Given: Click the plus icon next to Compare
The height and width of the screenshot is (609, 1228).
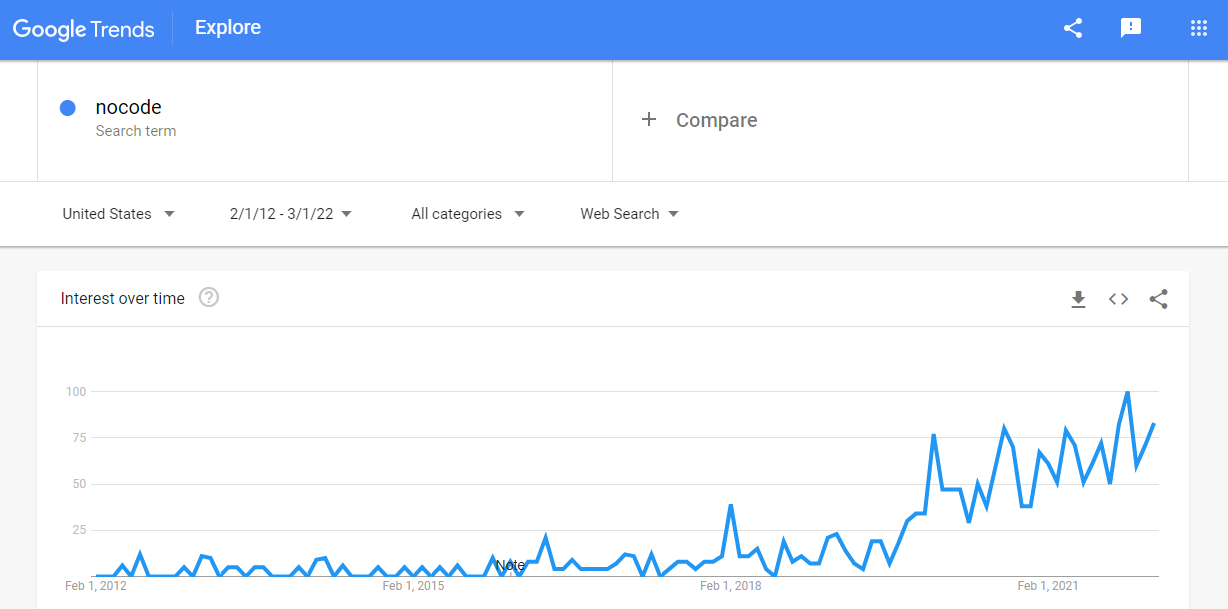Looking at the screenshot, I should [x=649, y=120].
